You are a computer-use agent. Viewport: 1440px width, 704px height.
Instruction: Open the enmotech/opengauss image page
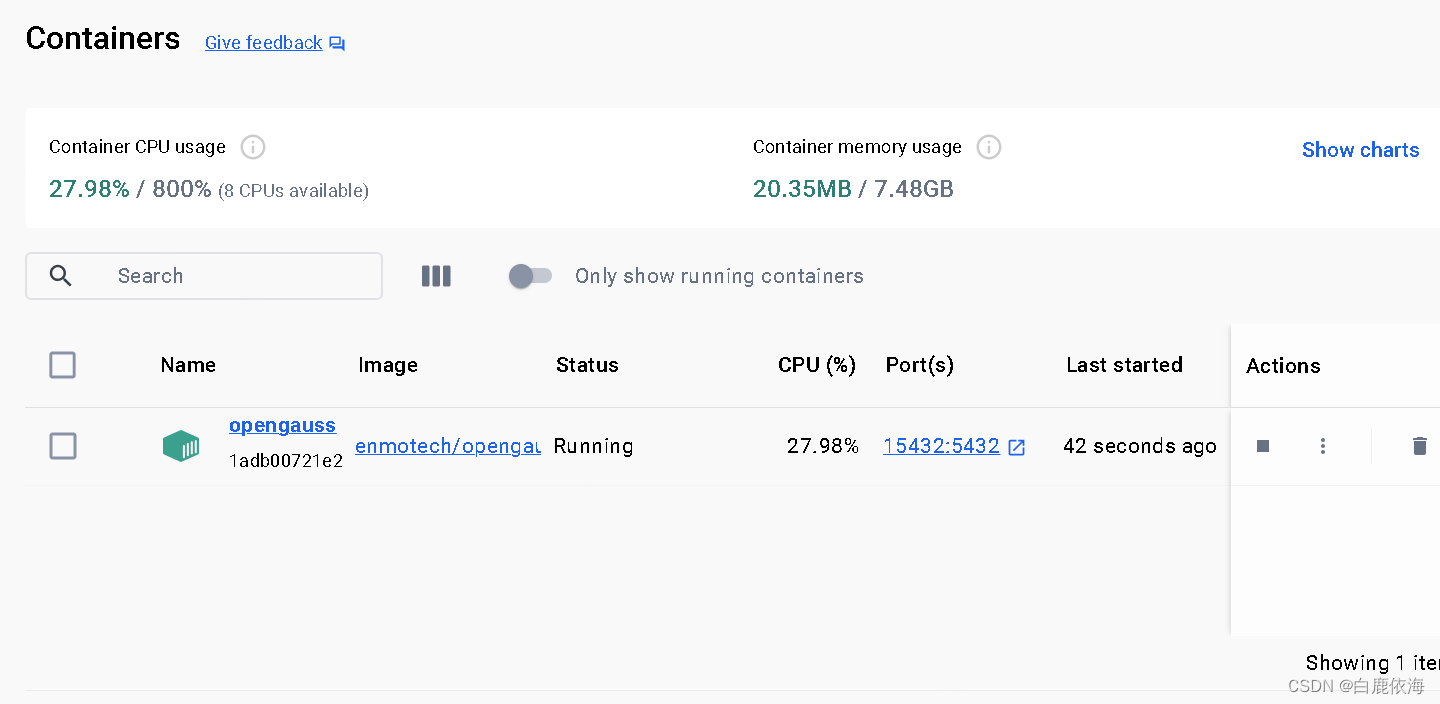[447, 446]
